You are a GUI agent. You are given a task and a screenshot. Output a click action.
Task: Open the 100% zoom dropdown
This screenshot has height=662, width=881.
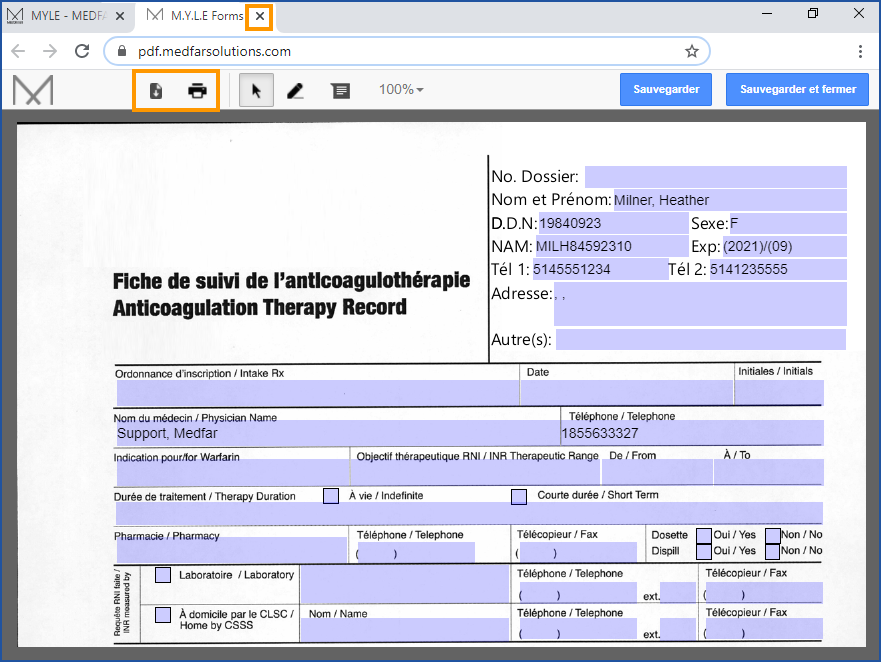click(x=401, y=90)
